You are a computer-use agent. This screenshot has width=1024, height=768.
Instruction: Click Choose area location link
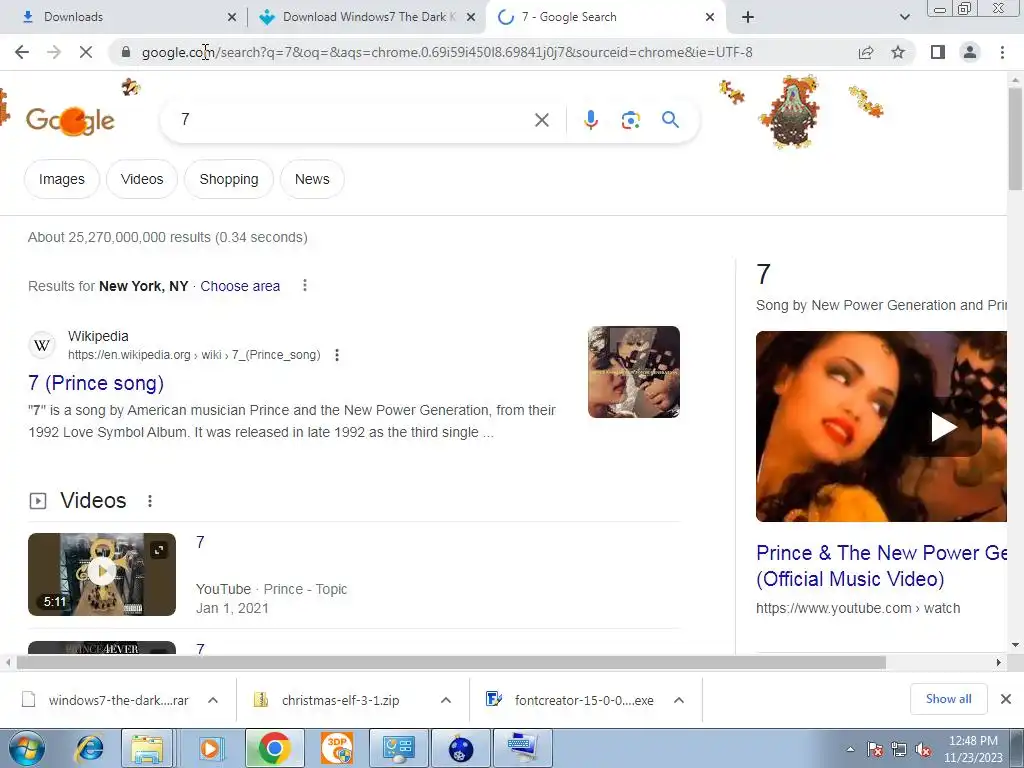[240, 286]
